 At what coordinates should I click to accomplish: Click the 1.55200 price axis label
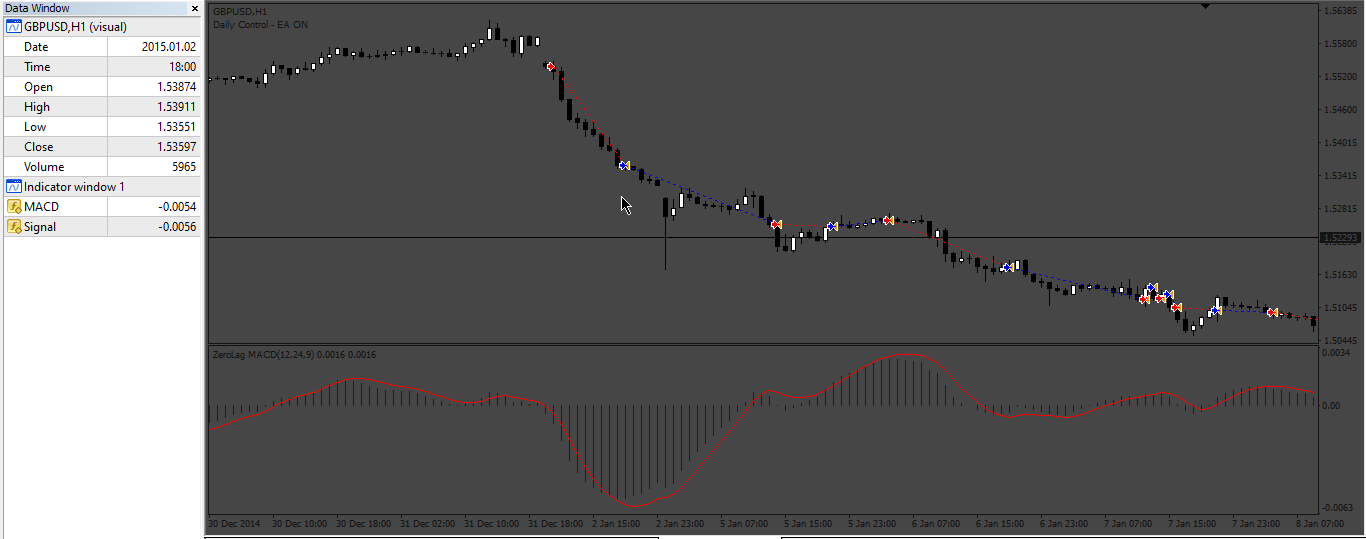click(x=1339, y=77)
